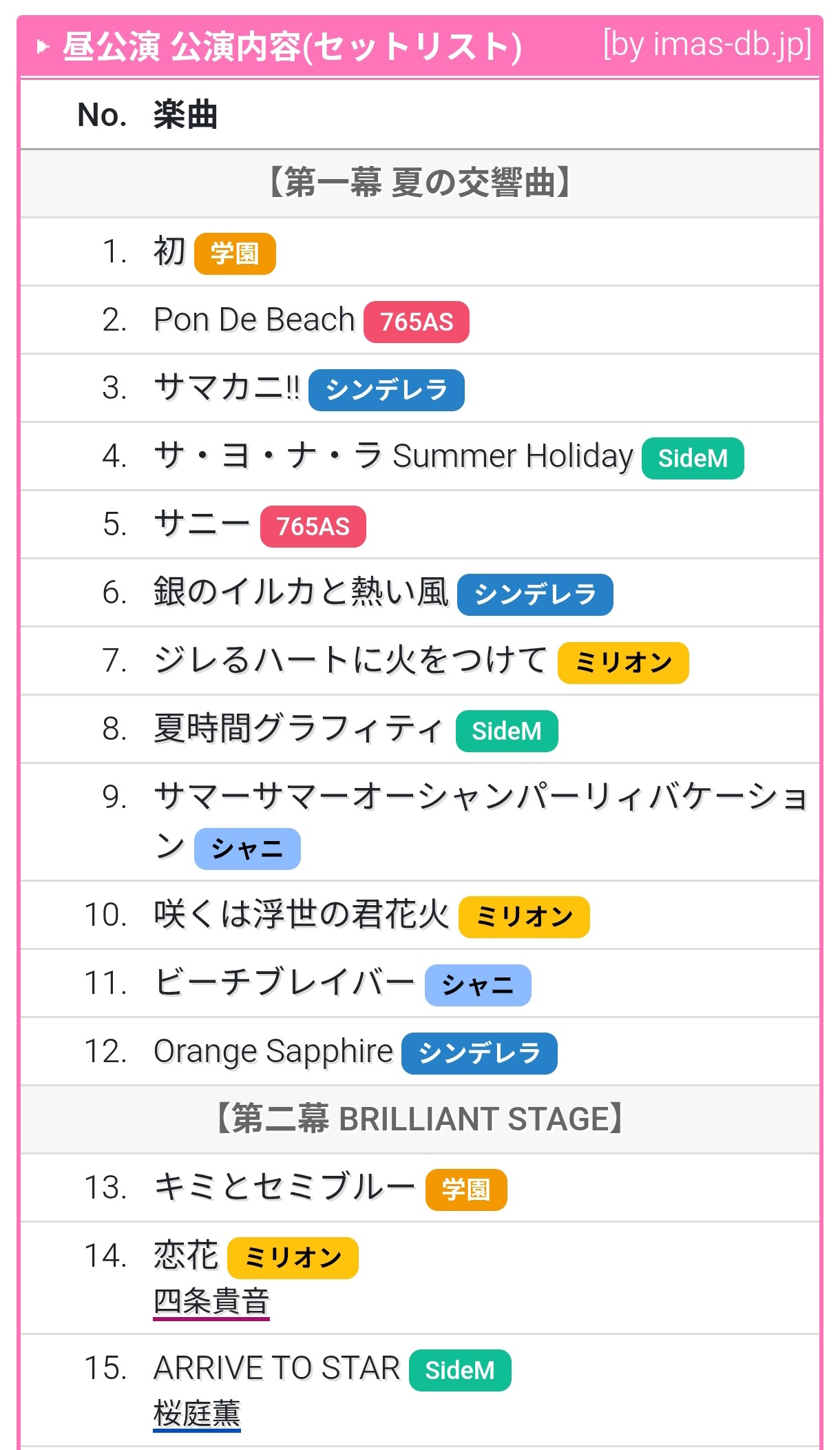Image resolution: width=840 pixels, height=1450 pixels.
Task: Click the ミリオン tag beside ジレるハートに火をつけて
Action: [x=623, y=663]
